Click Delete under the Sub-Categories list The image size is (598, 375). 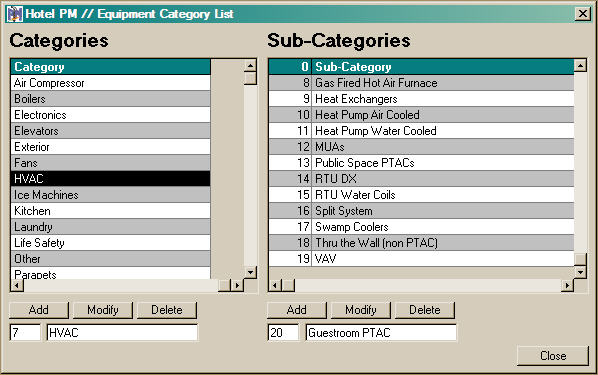425,310
